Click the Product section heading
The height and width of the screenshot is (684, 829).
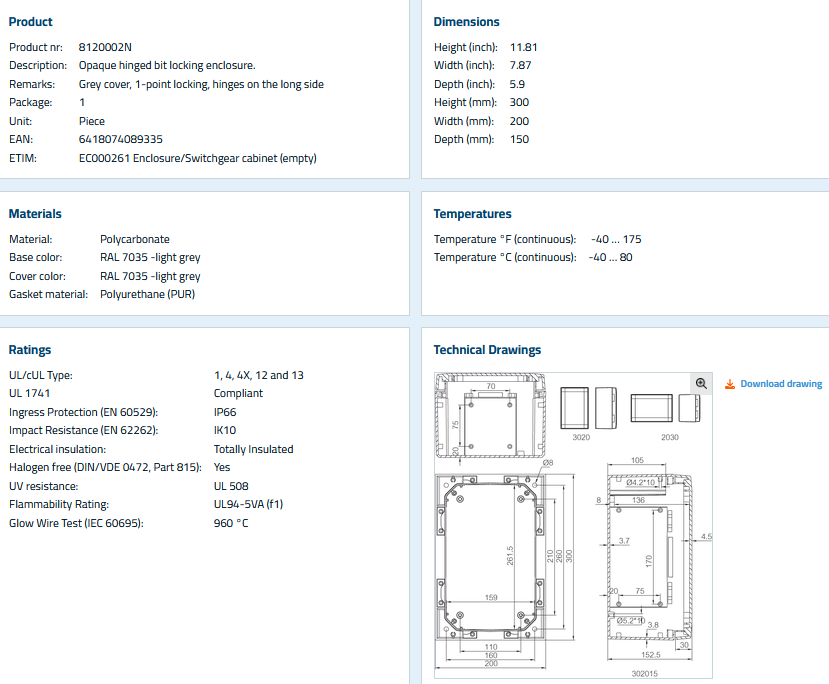[31, 22]
